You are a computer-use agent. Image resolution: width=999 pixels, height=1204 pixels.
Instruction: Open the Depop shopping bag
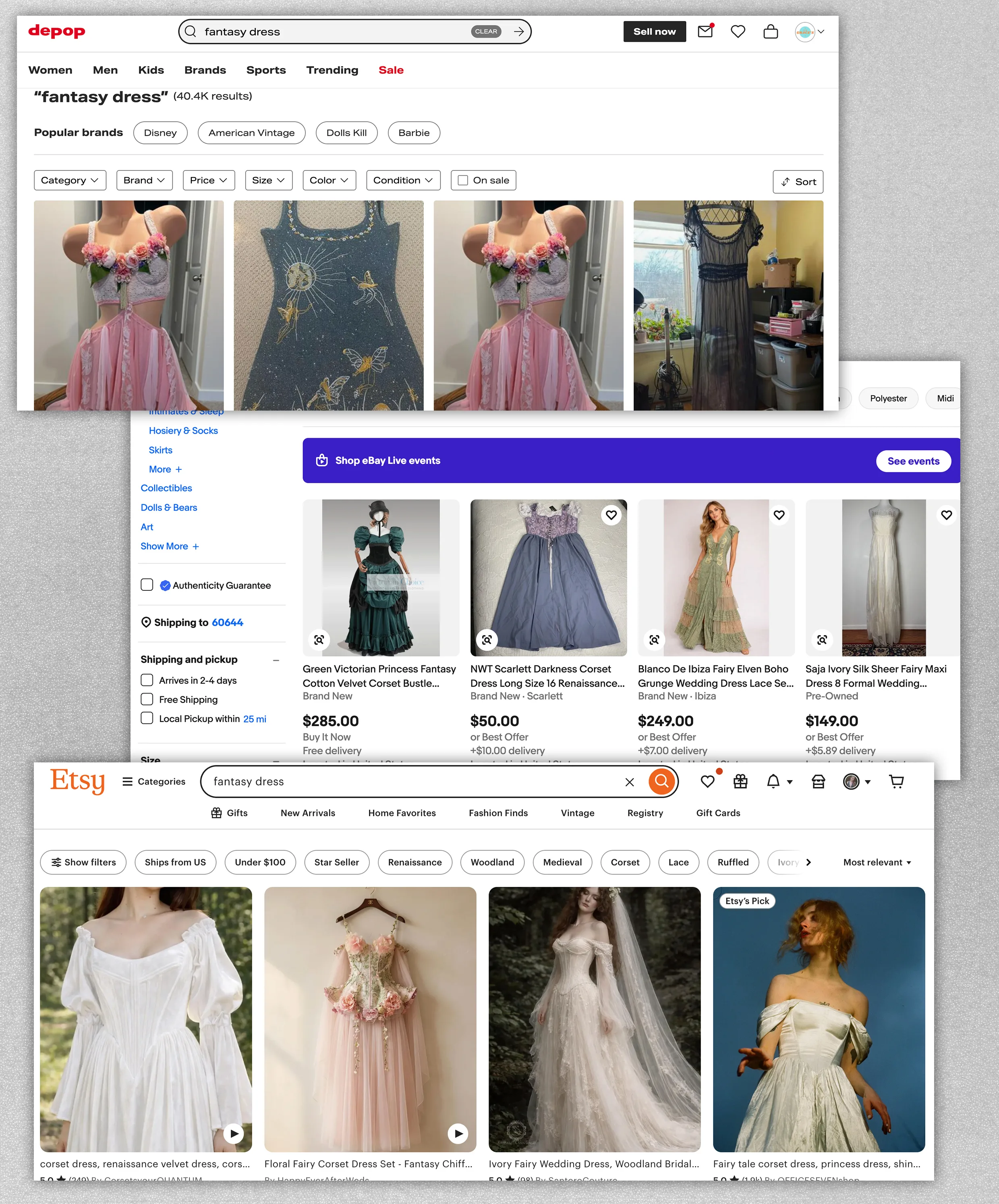(x=771, y=32)
